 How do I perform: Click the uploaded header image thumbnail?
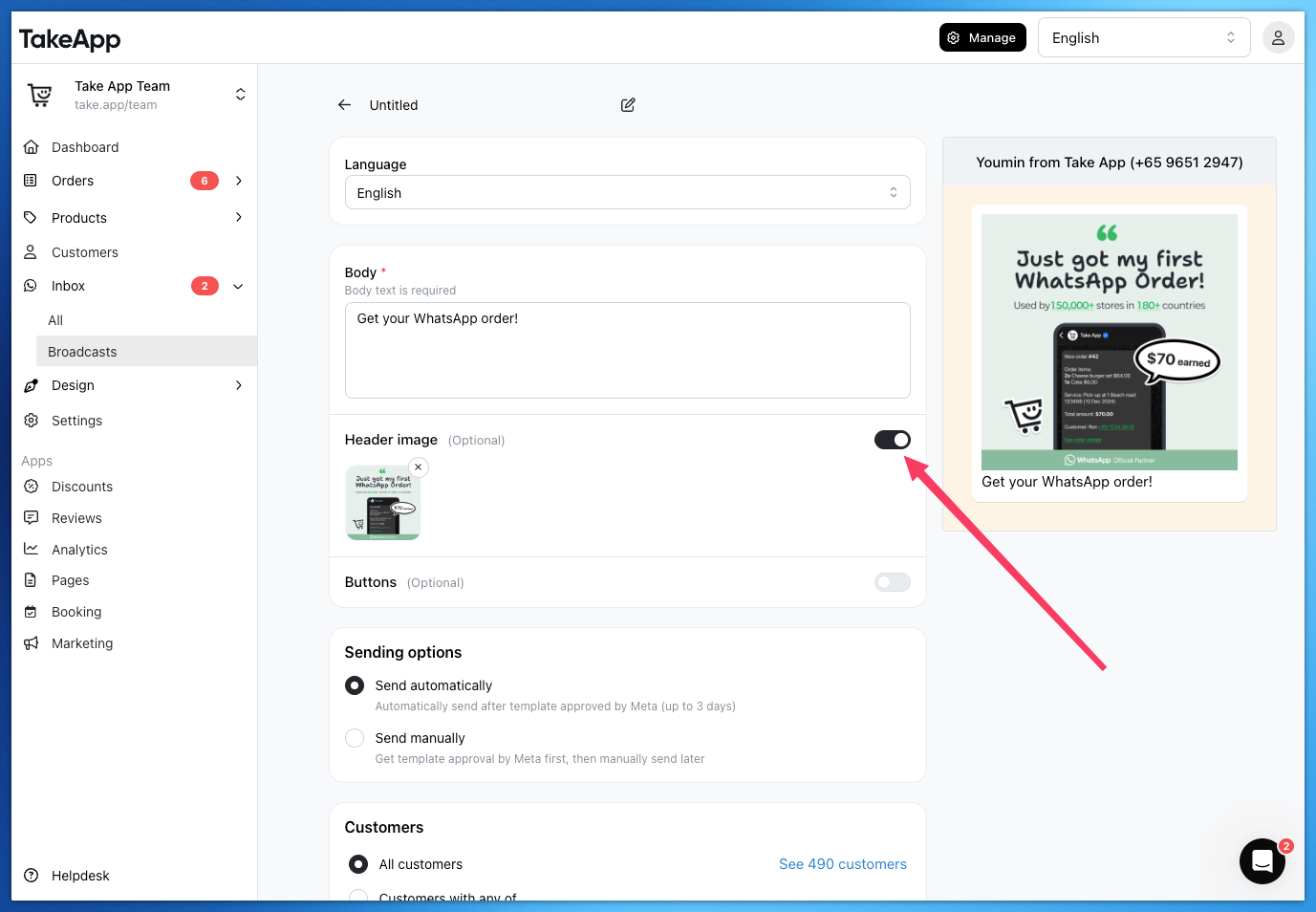(x=383, y=503)
